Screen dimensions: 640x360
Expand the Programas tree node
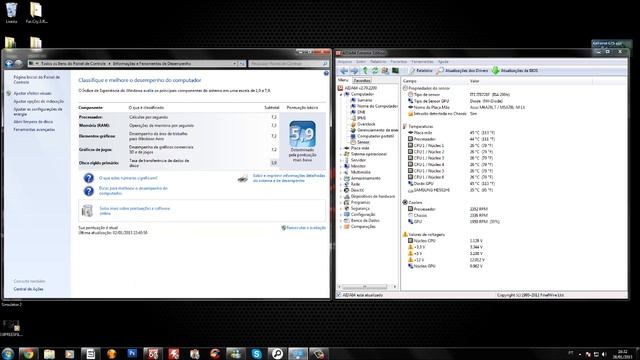pyautogui.click(x=341, y=202)
